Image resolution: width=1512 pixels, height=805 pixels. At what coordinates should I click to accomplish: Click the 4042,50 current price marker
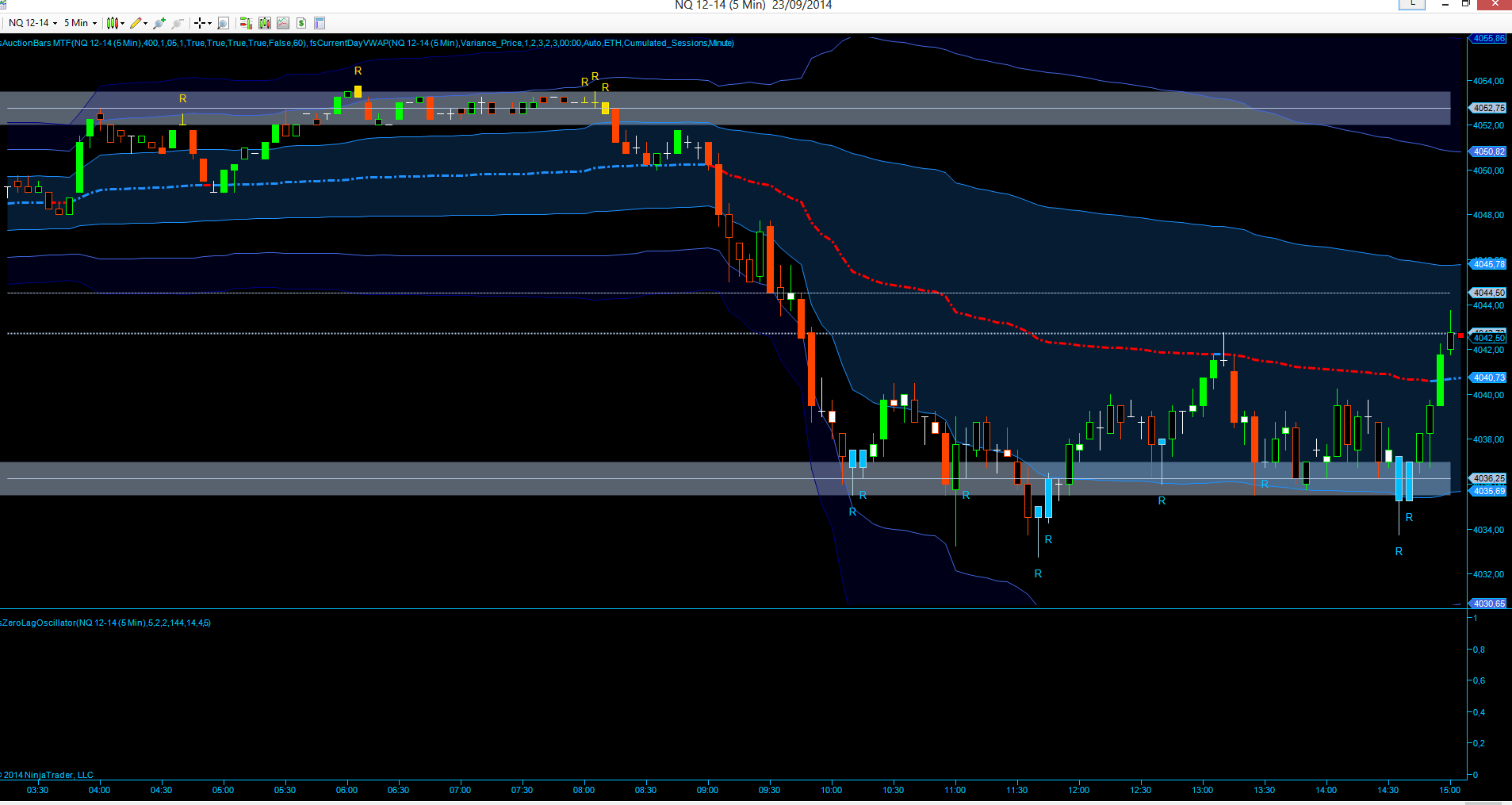pos(1488,338)
